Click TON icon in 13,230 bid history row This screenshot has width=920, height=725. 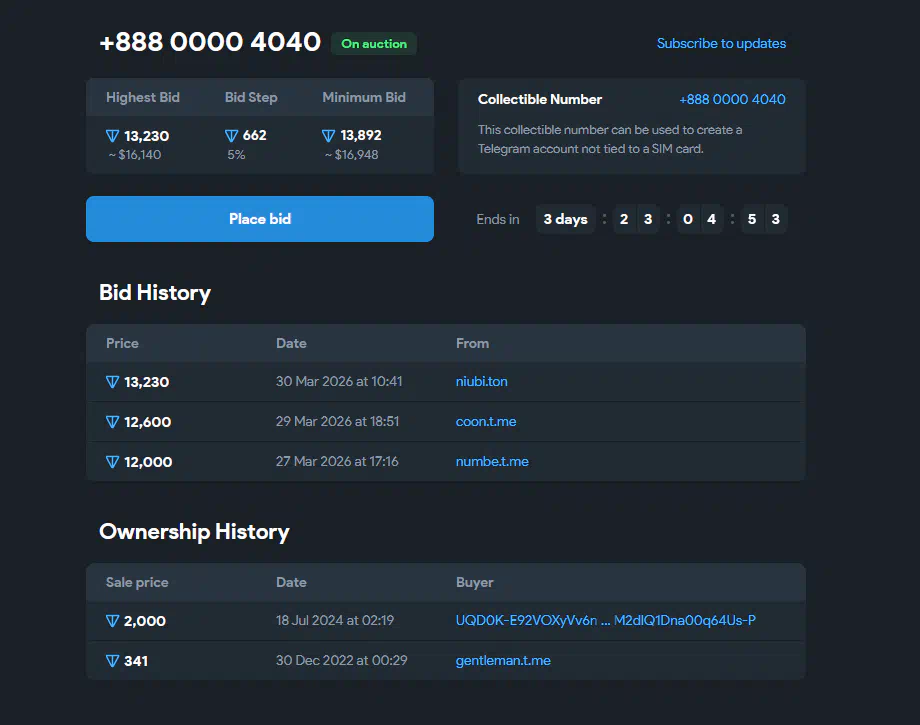(x=113, y=382)
